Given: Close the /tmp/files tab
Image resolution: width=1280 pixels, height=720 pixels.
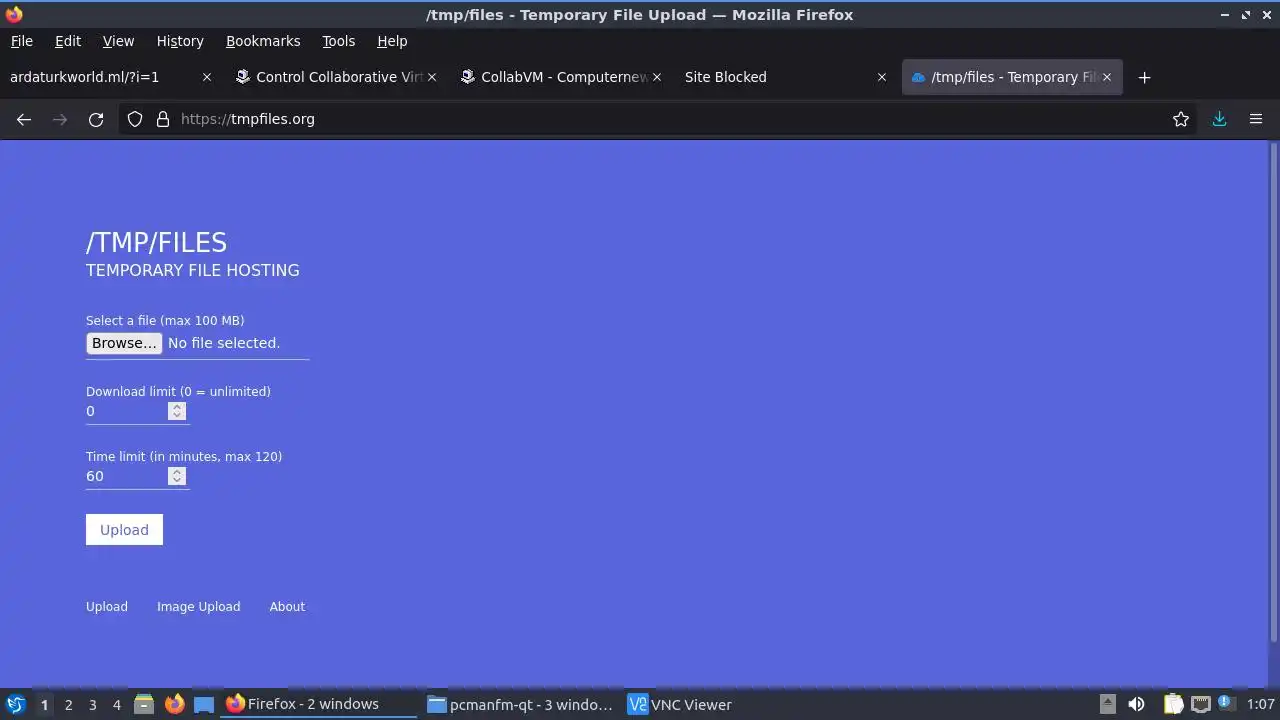Looking at the screenshot, I should pyautogui.click(x=1107, y=77).
